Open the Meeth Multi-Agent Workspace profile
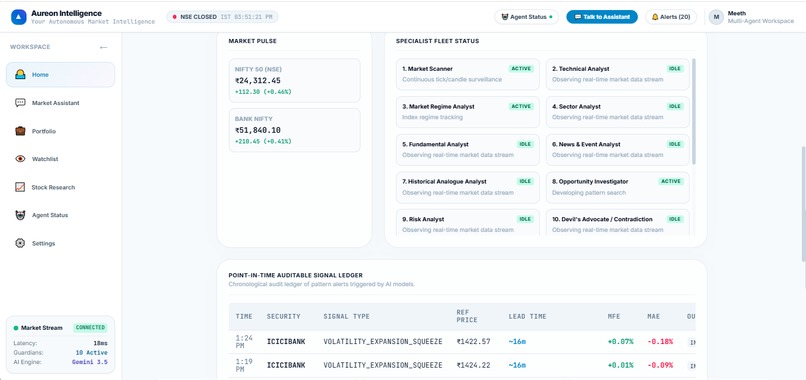This screenshot has width=806, height=380. [x=753, y=17]
